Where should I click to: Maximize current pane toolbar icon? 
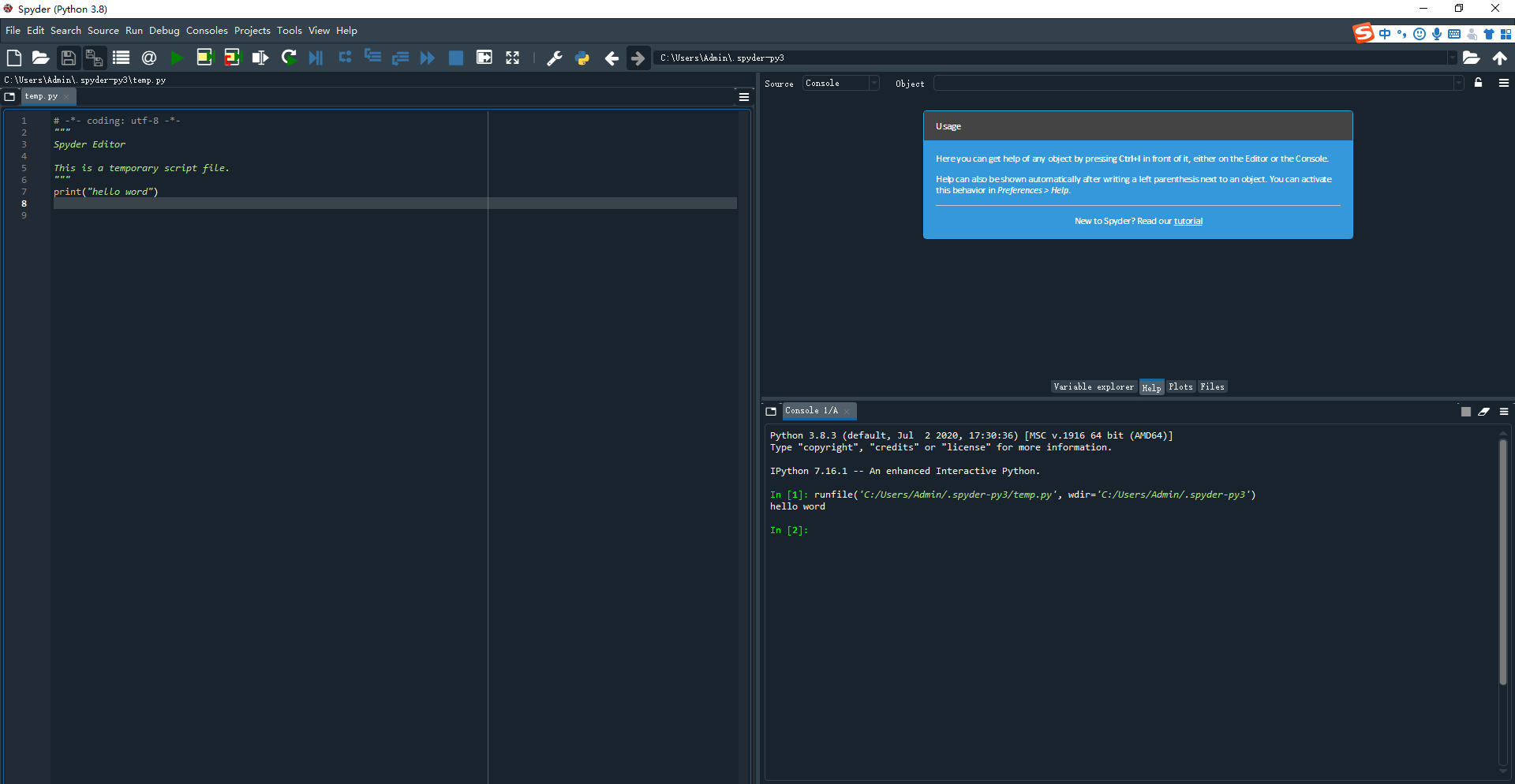(x=484, y=58)
